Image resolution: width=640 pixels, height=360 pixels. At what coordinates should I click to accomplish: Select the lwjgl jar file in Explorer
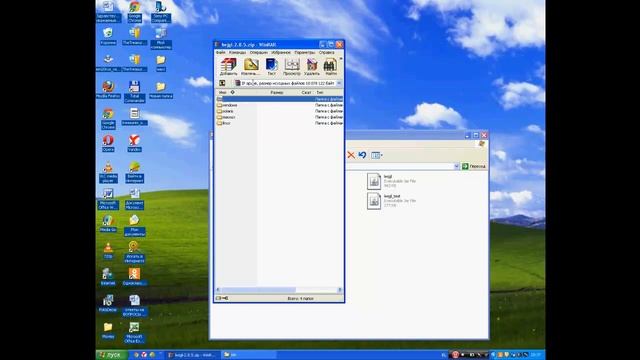391,181
